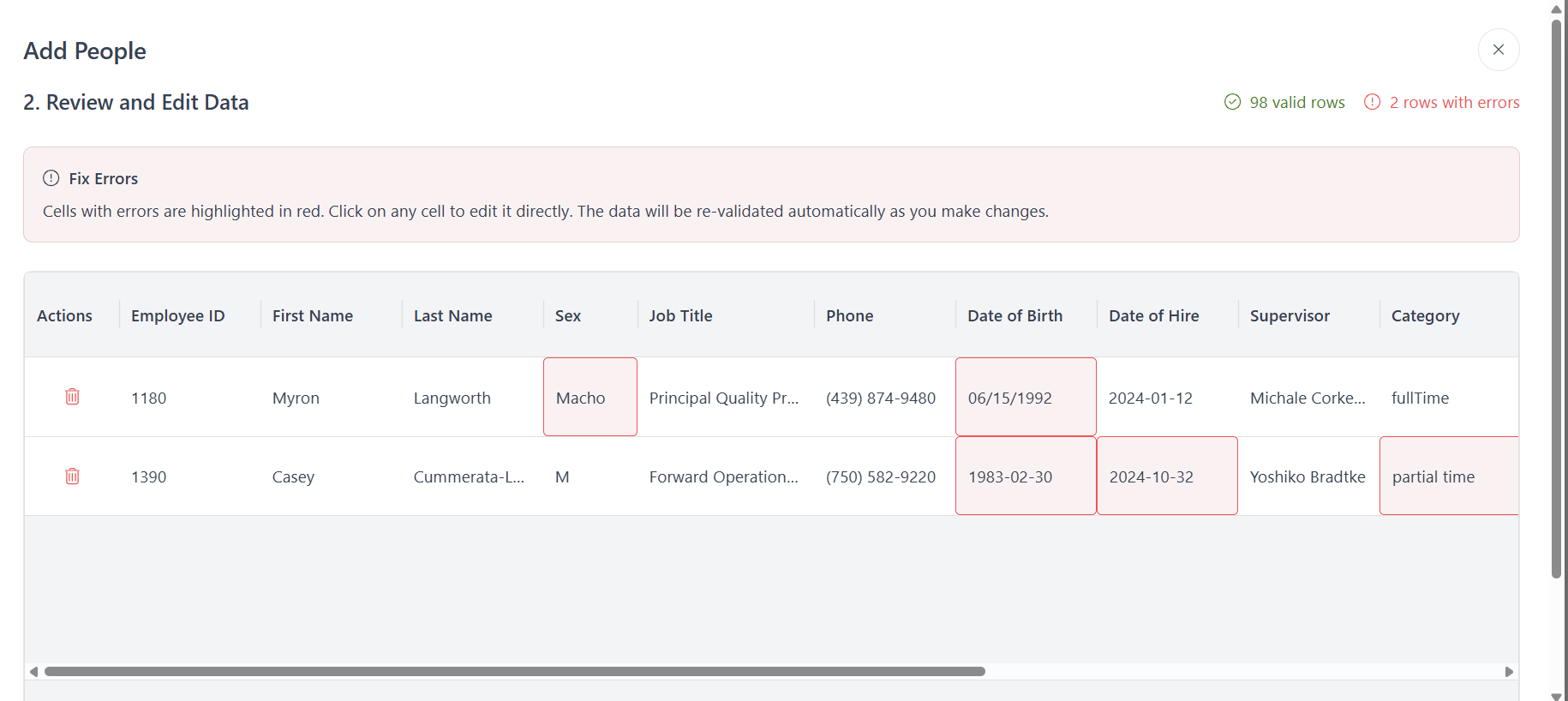The height and width of the screenshot is (701, 1568).
Task: Click the red error count icon
Action: (1372, 102)
